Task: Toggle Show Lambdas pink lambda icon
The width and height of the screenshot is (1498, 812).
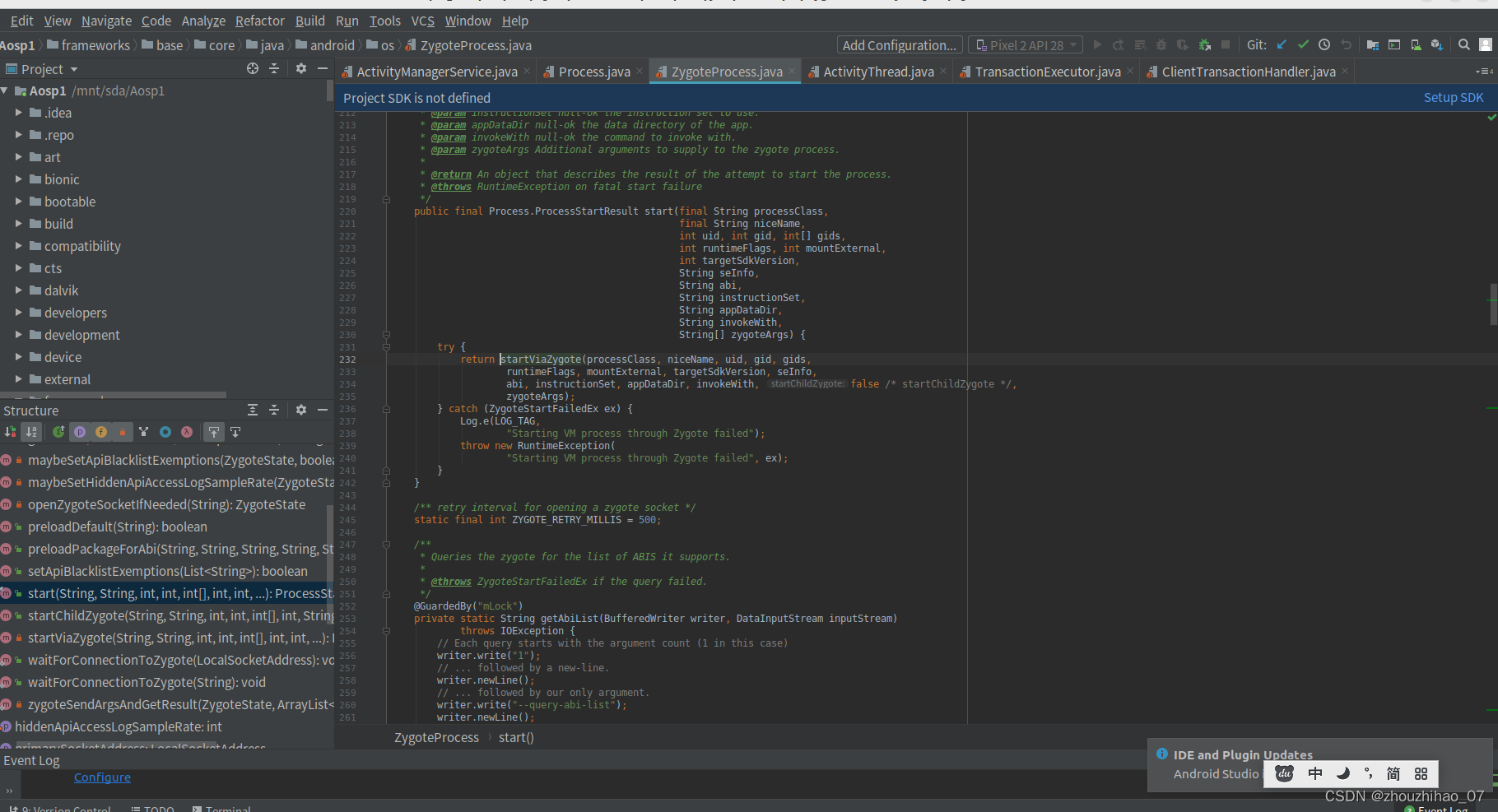Action: [187, 432]
